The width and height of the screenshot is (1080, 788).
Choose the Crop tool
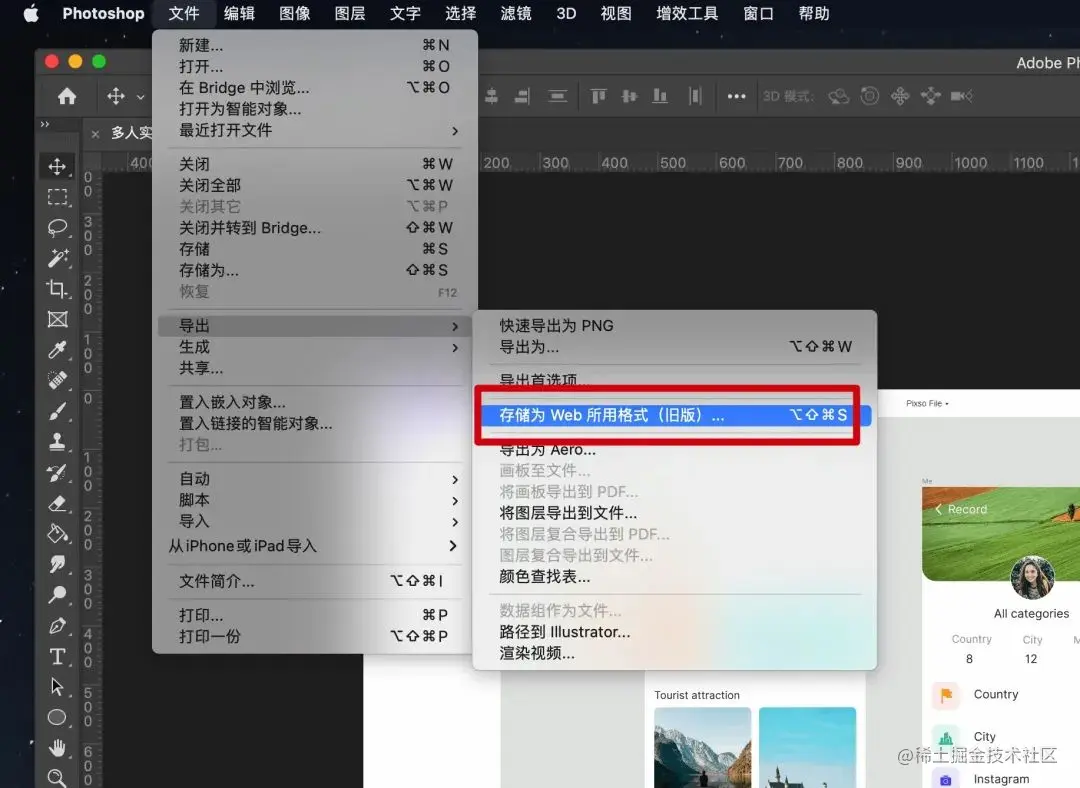[58, 288]
